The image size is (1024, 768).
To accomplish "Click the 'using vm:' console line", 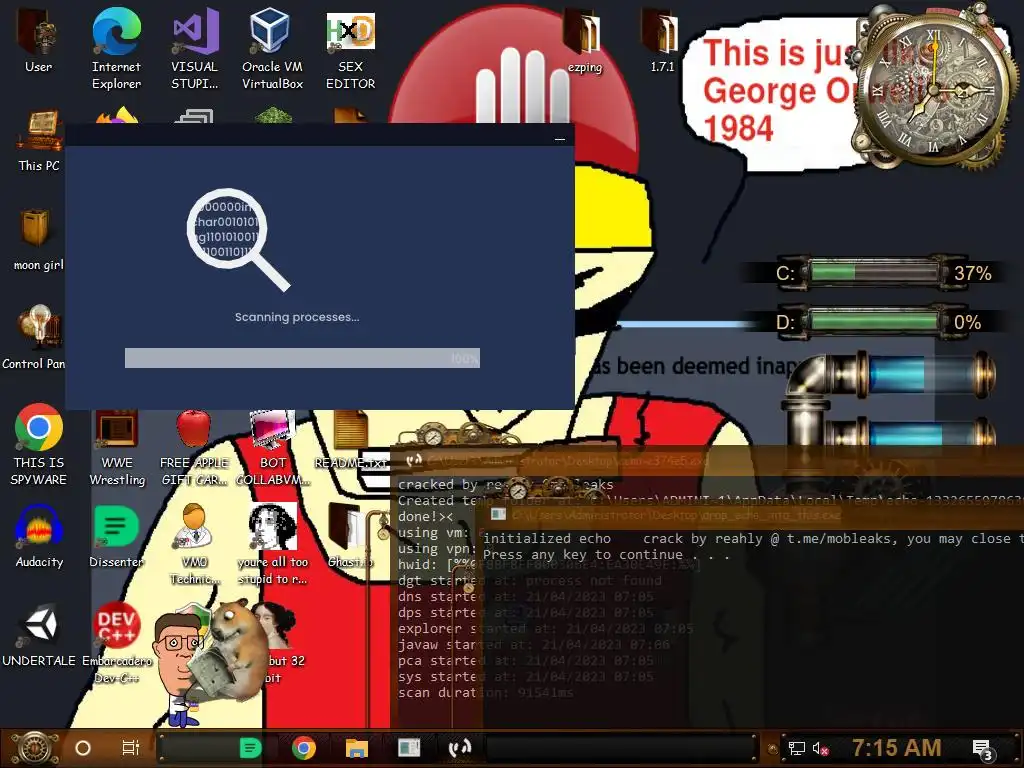I will pos(434,533).
